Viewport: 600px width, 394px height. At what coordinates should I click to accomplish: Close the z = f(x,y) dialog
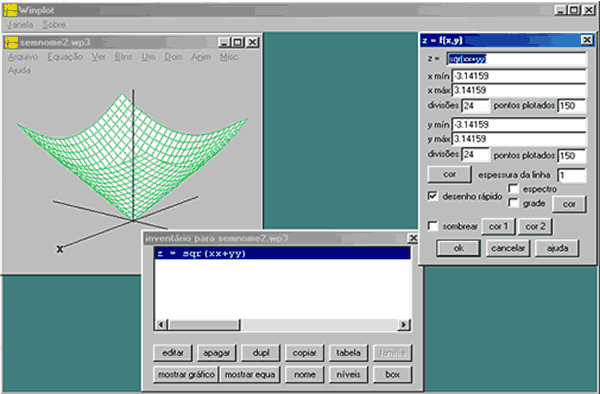pos(587,40)
